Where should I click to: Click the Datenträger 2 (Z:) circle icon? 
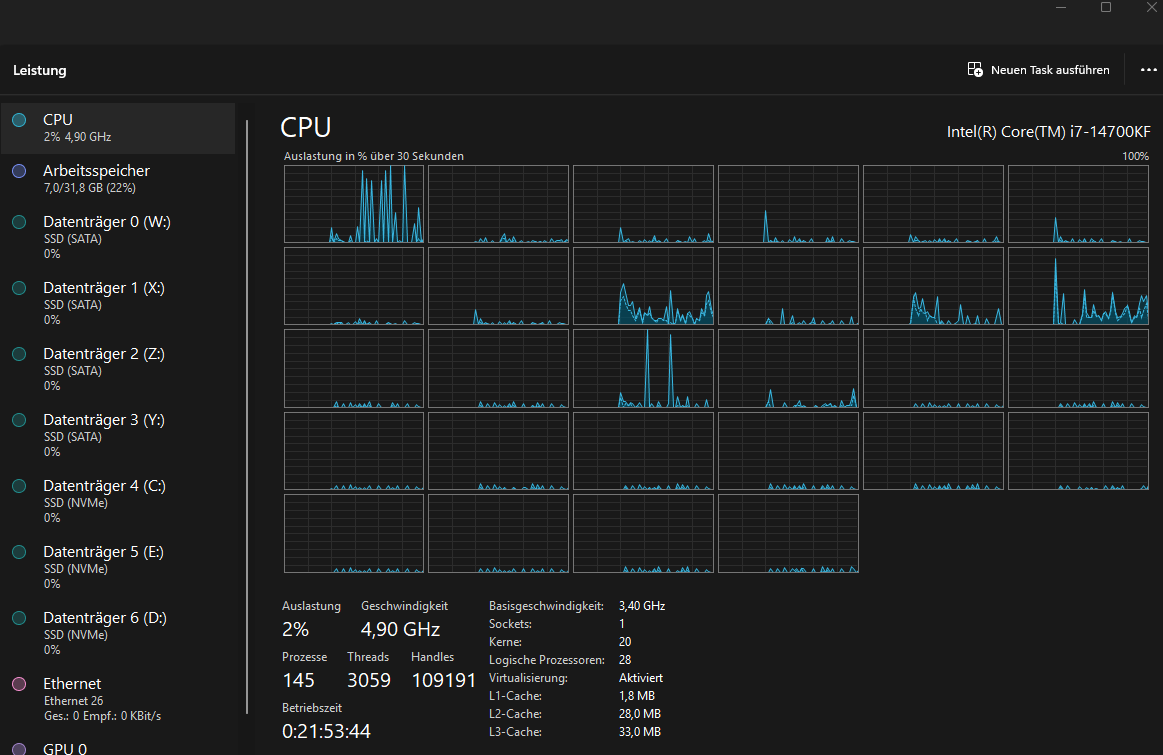tap(19, 354)
